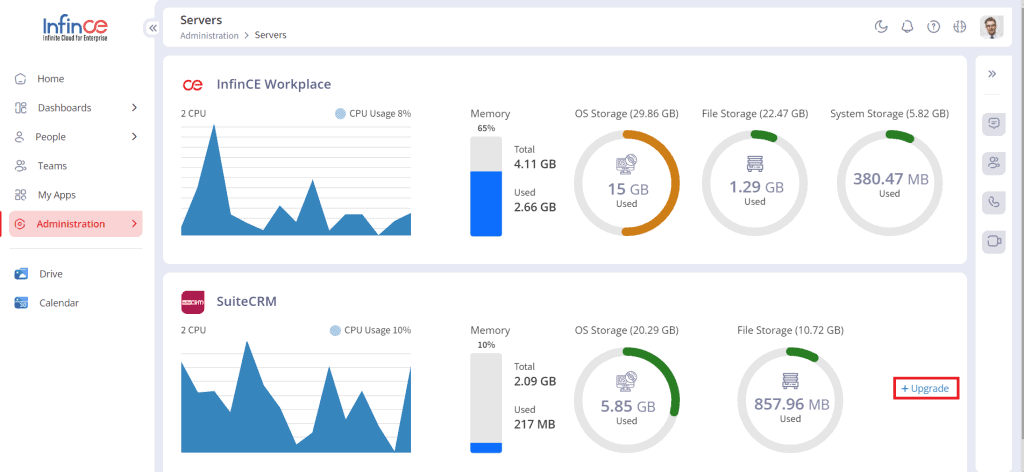1024x472 pixels.
Task: Open Drive link in sidebar
Action: [x=51, y=274]
